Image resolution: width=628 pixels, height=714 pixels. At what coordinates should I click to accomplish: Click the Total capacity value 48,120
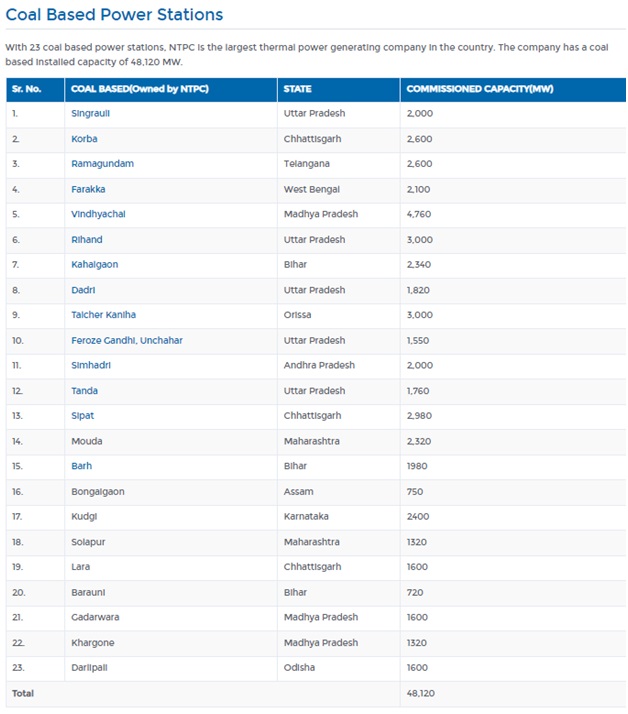point(420,693)
